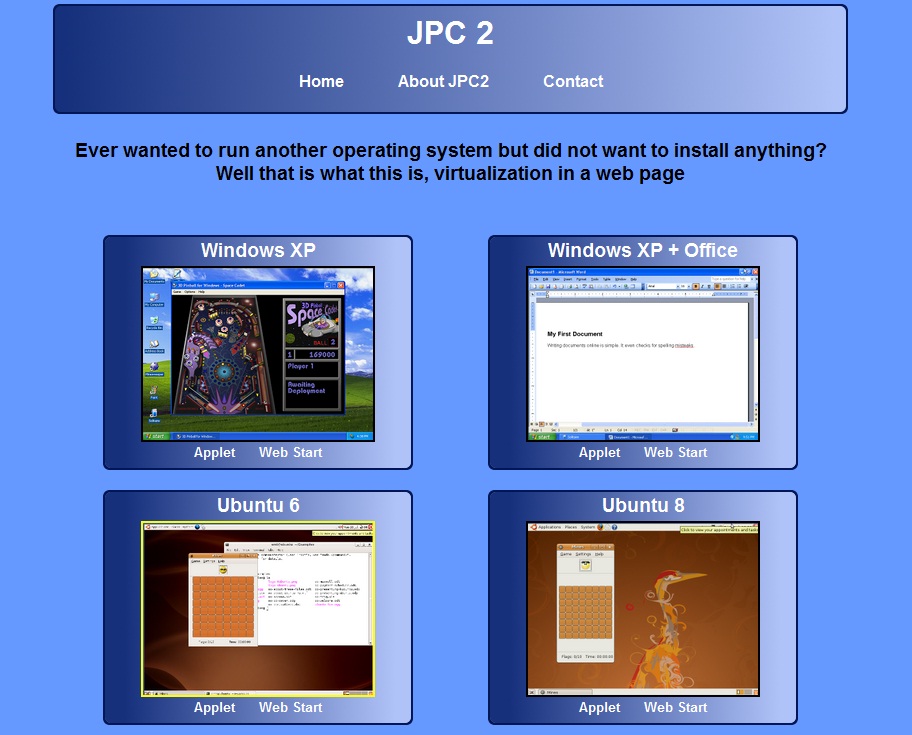Open the Contact page link
The height and width of the screenshot is (735, 912).
pos(573,81)
